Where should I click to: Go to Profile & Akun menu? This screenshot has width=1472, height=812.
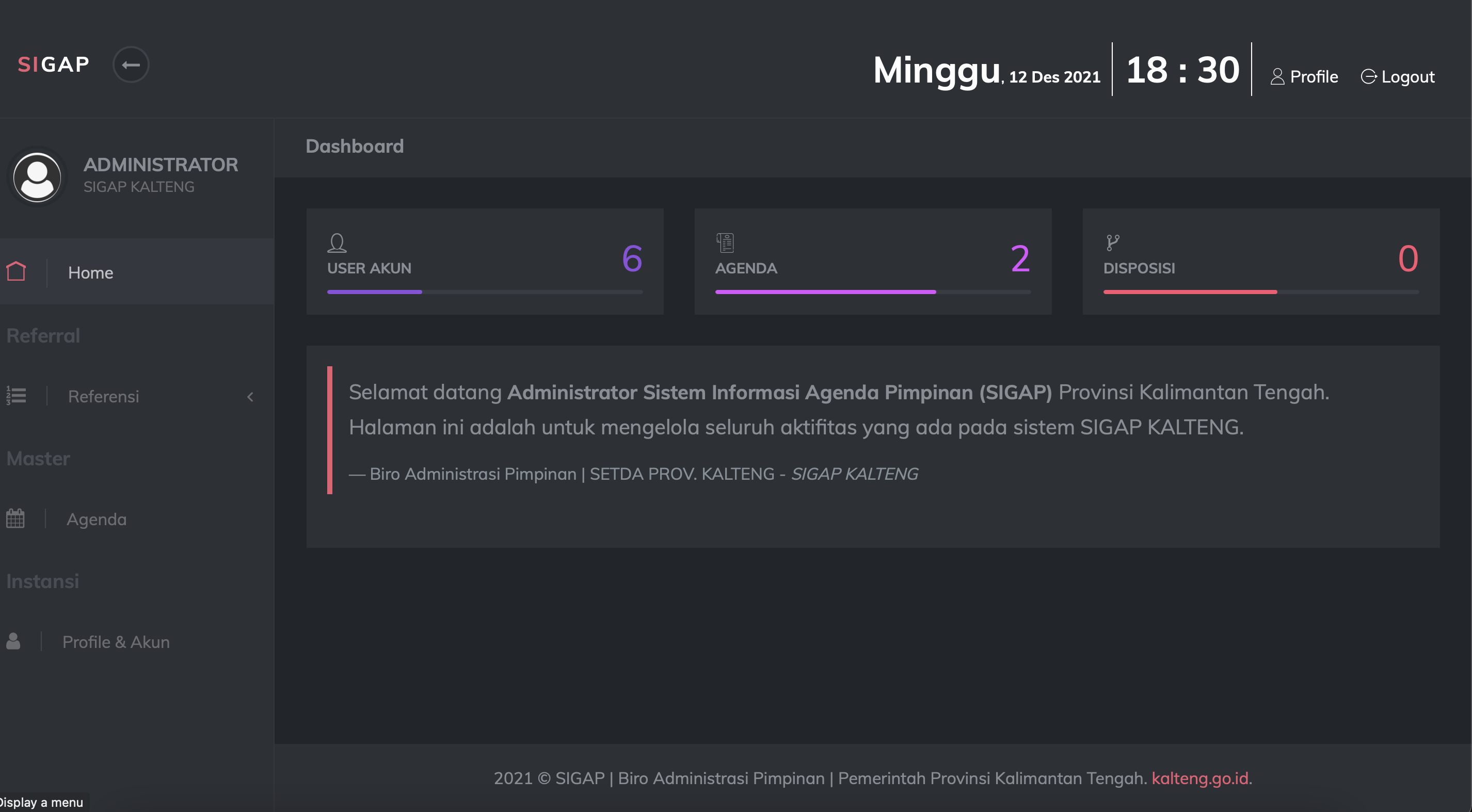tap(116, 642)
